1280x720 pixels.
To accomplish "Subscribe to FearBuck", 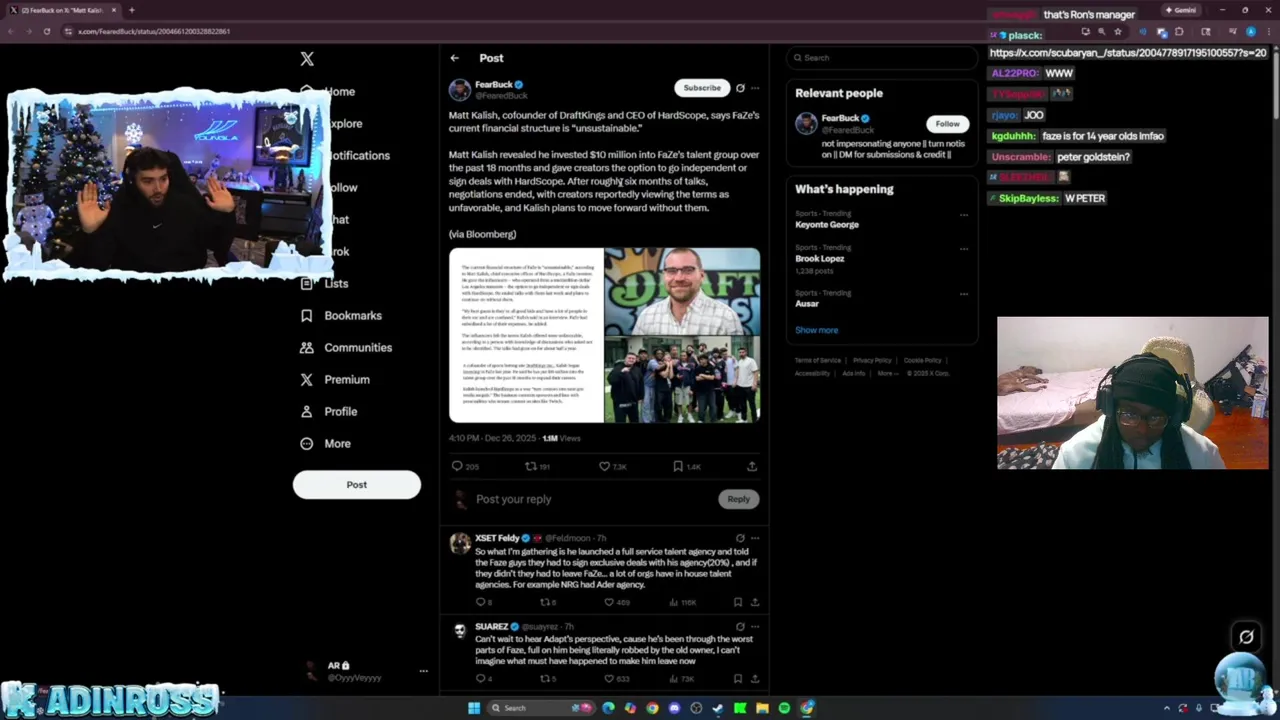I will click(702, 88).
